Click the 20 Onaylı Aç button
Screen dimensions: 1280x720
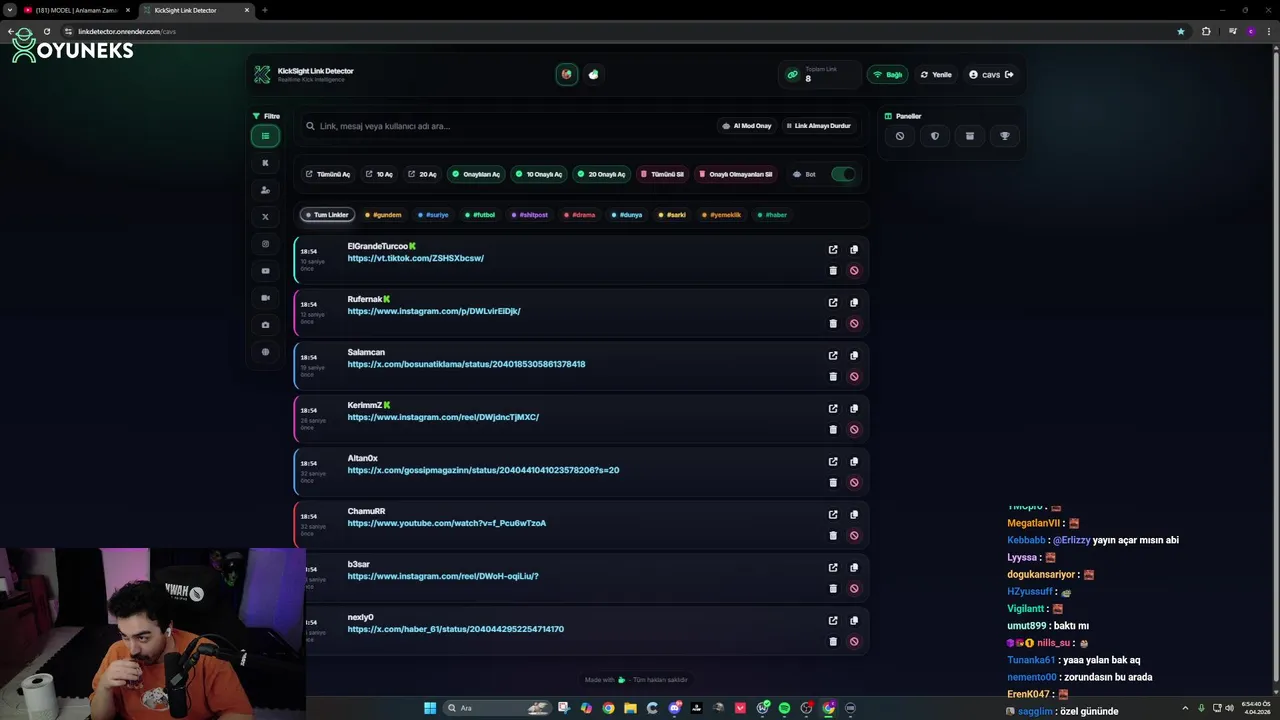(x=602, y=174)
